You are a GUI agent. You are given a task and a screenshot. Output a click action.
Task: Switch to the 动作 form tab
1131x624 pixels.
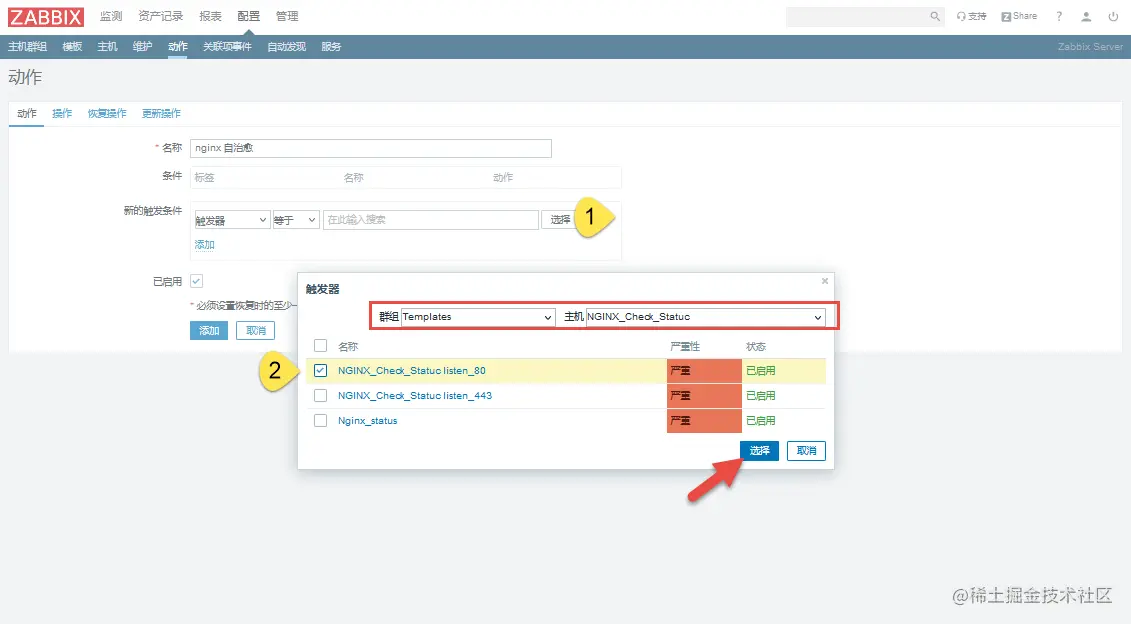pos(27,113)
